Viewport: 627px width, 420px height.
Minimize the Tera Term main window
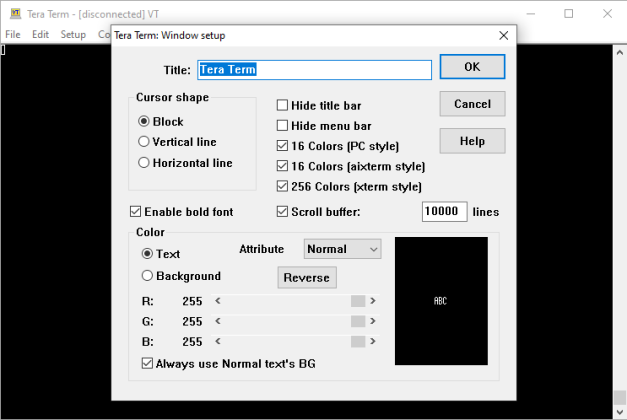tap(531, 14)
